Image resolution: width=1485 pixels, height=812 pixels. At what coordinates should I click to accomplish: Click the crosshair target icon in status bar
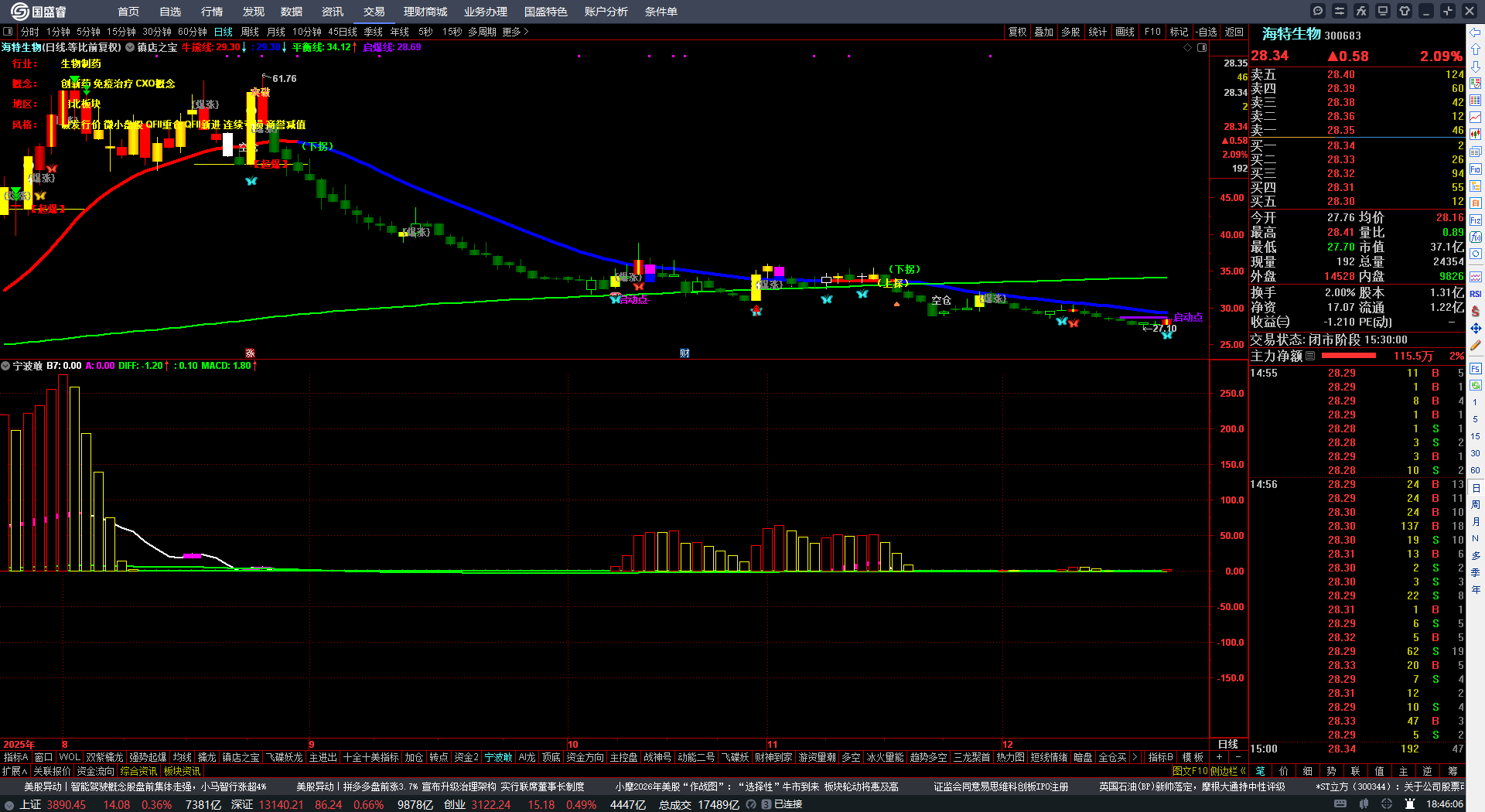(x=1388, y=804)
